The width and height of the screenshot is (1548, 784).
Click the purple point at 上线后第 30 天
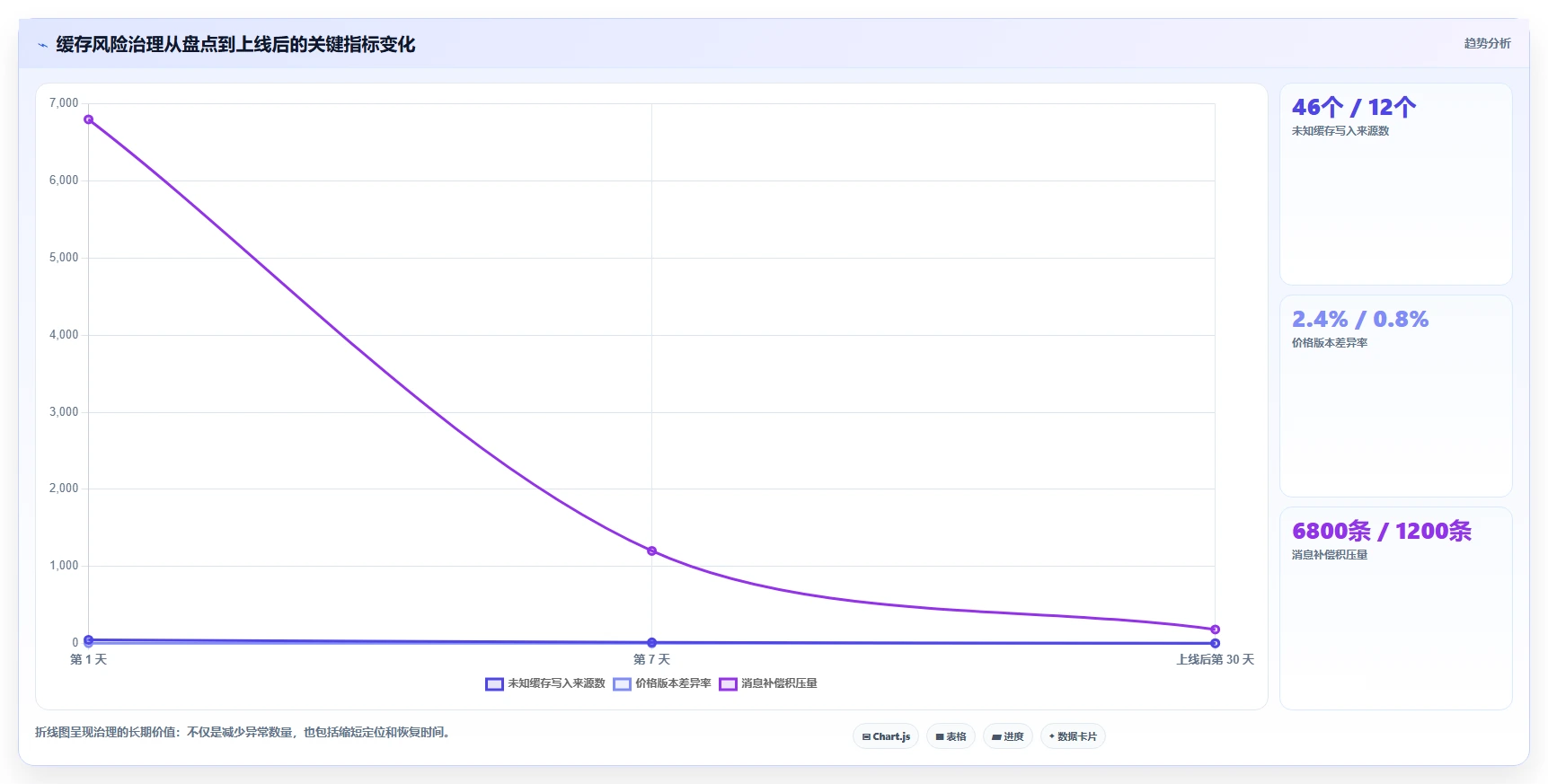[1215, 630]
